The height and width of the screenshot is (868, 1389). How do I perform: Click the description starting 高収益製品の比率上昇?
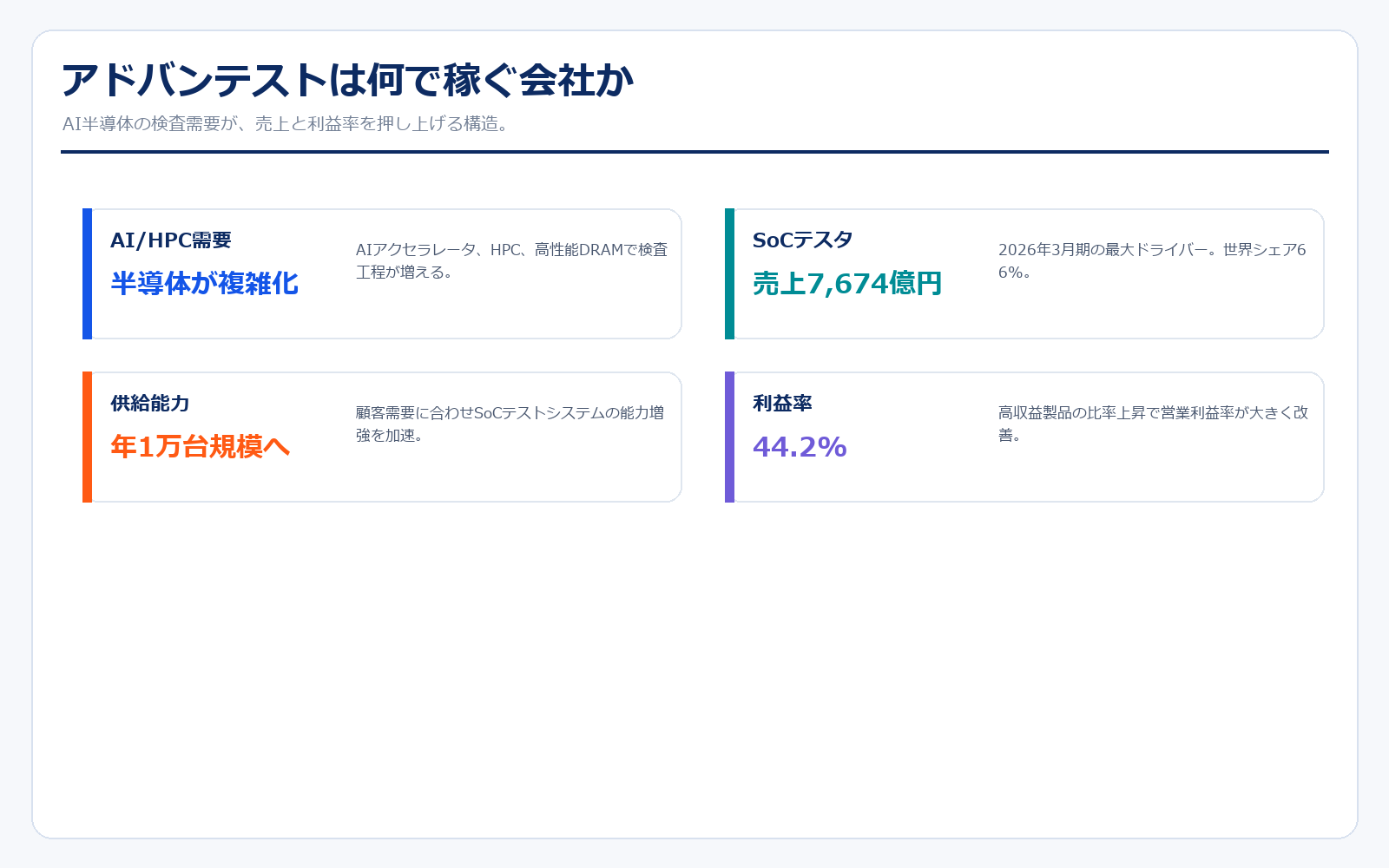[x=1154, y=424]
